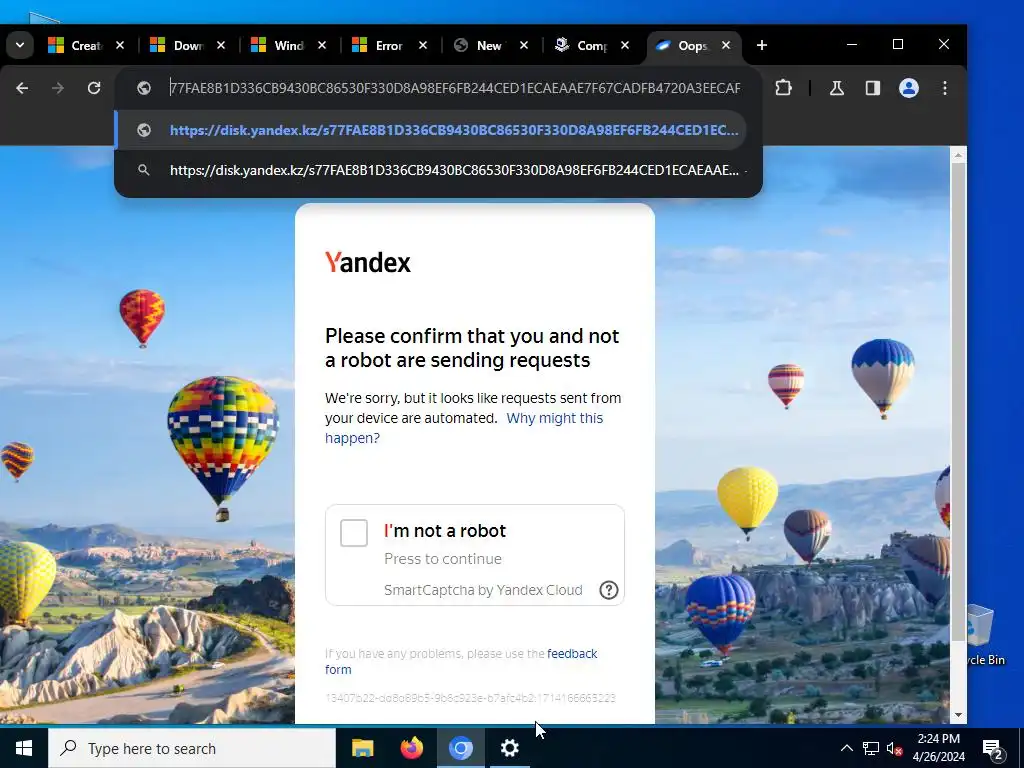Close the 'Creat' tab
Image resolution: width=1024 pixels, height=768 pixels.
tap(120, 45)
